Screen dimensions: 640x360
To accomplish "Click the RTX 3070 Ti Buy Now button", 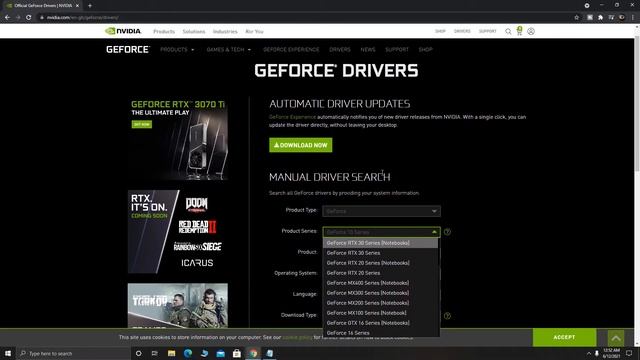I will pyautogui.click(x=142, y=124).
